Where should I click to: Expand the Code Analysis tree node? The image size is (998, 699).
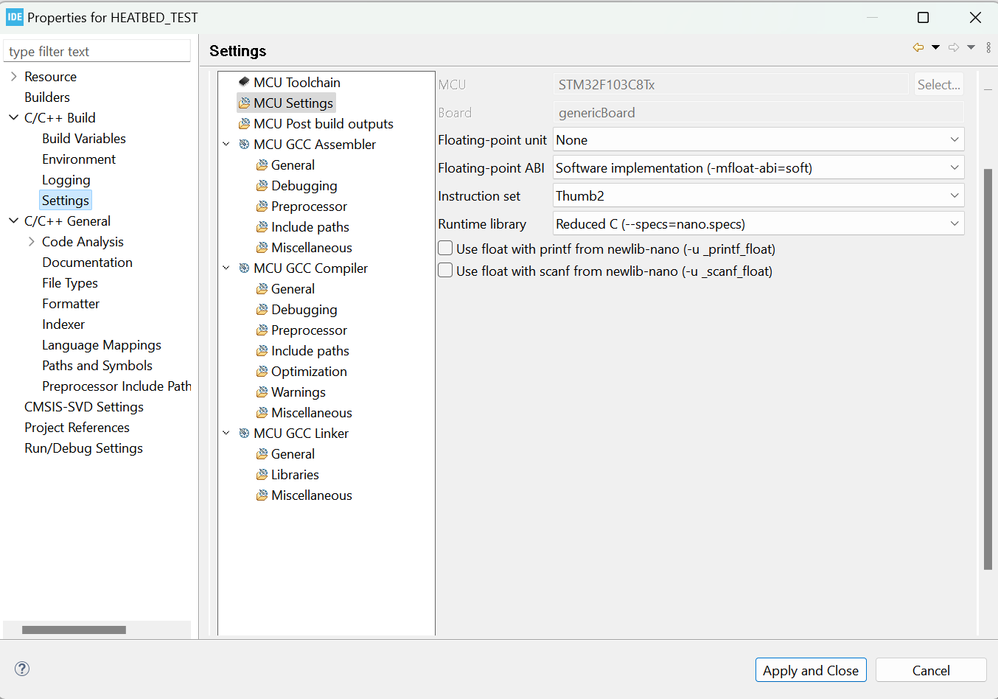pos(31,242)
